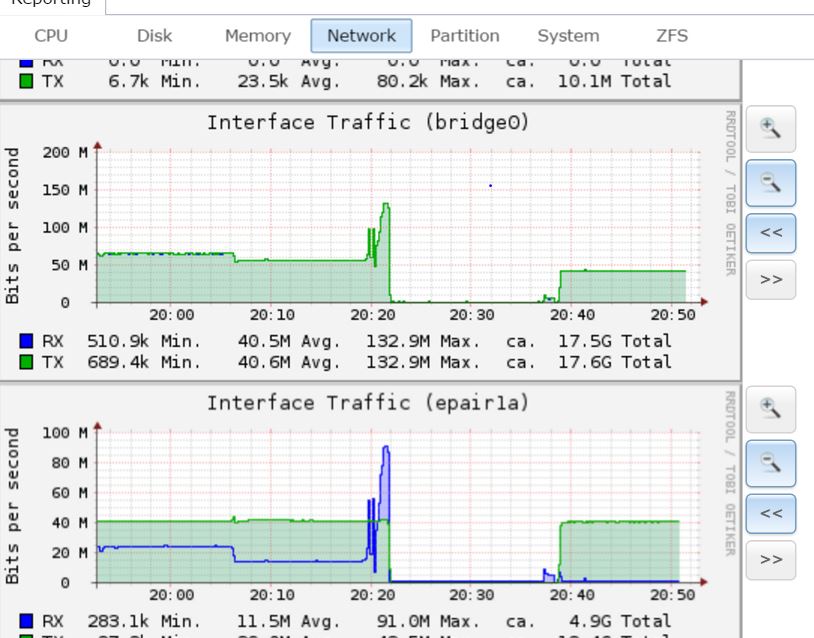Open the Memory tab
Image resolution: width=814 pixels, height=638 pixels.
(257, 36)
